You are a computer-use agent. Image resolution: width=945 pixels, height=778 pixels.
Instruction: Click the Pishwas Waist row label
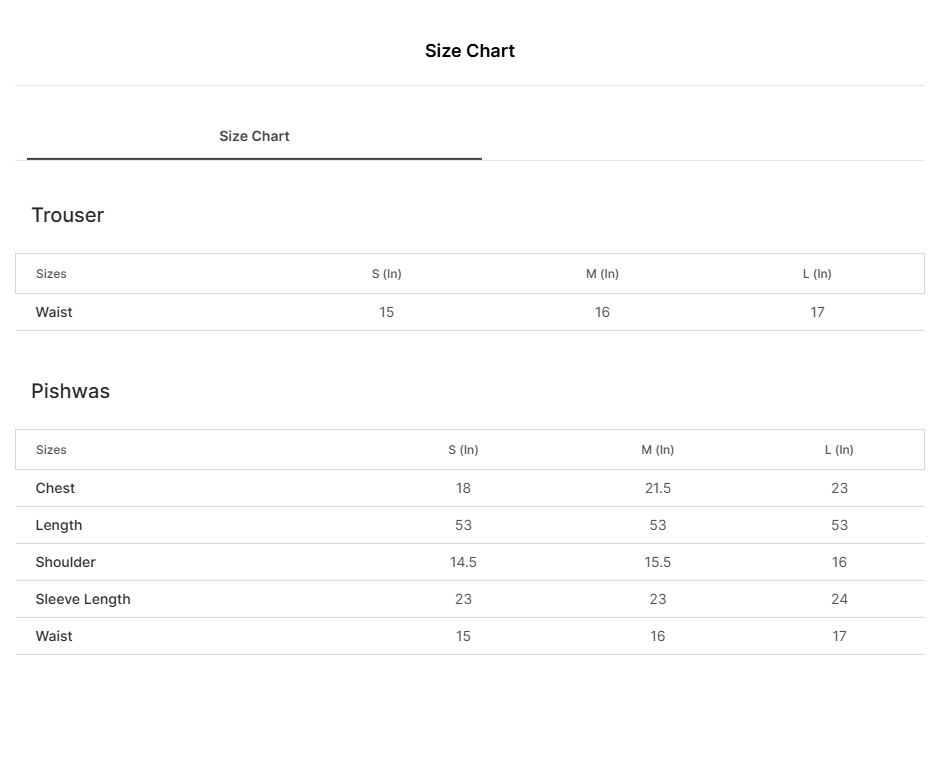pos(54,636)
